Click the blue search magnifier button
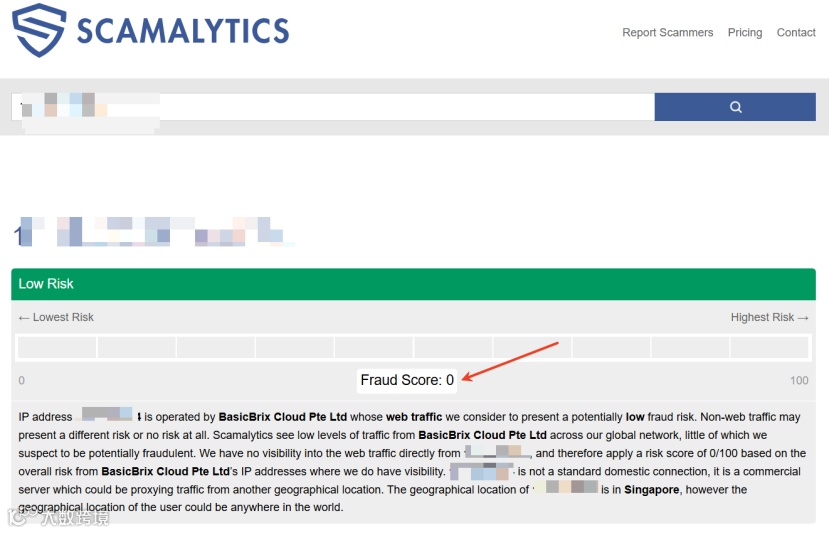829x533 pixels. (735, 107)
